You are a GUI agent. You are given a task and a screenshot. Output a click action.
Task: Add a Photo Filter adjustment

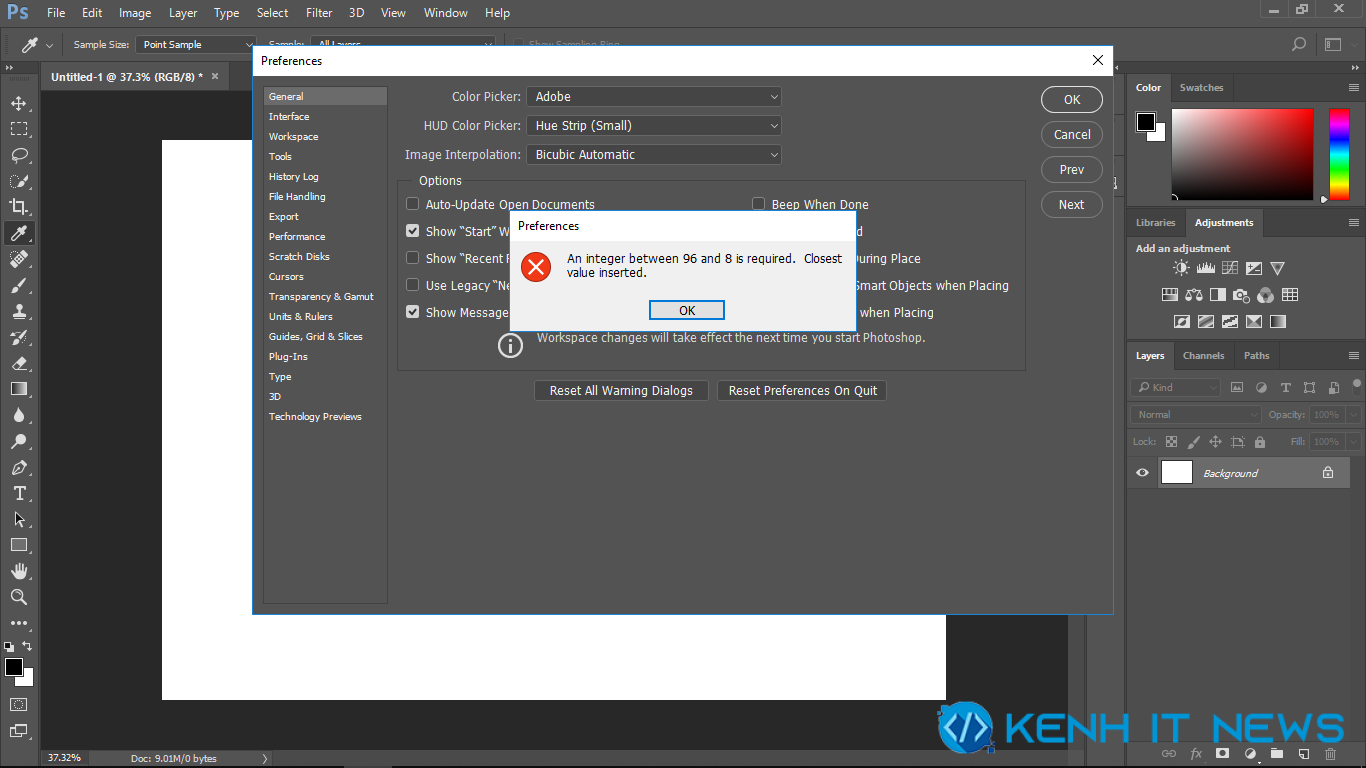click(1241, 295)
